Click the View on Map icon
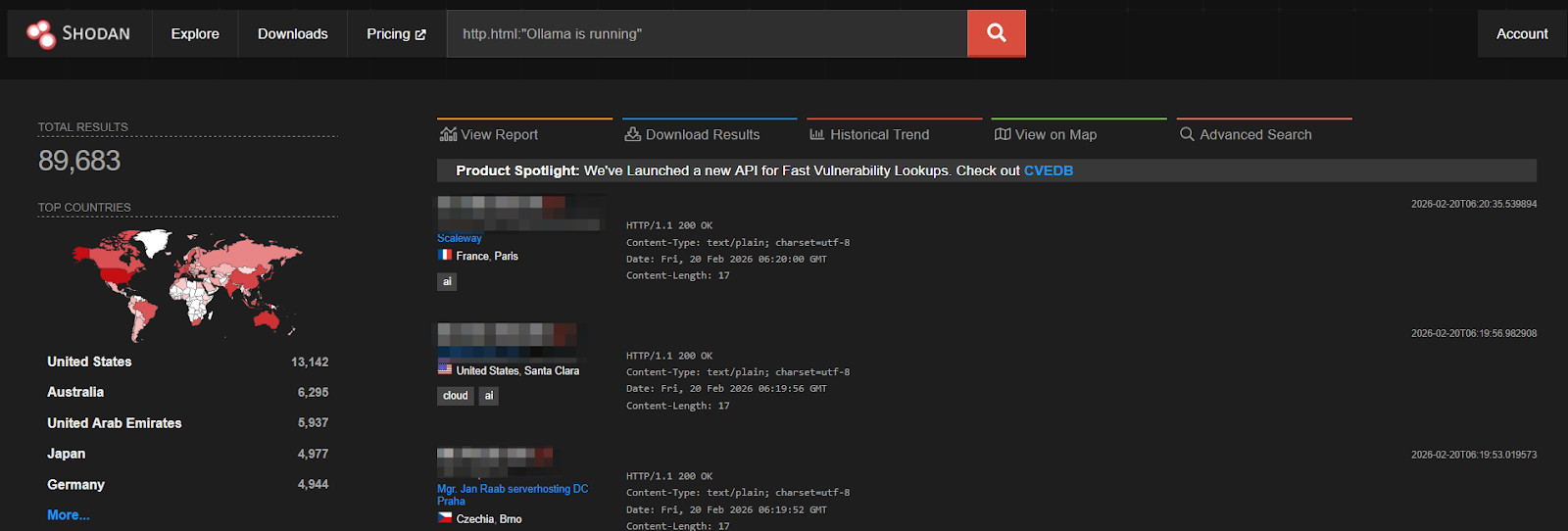Viewport: 1568px width, 531px height. tap(1002, 134)
